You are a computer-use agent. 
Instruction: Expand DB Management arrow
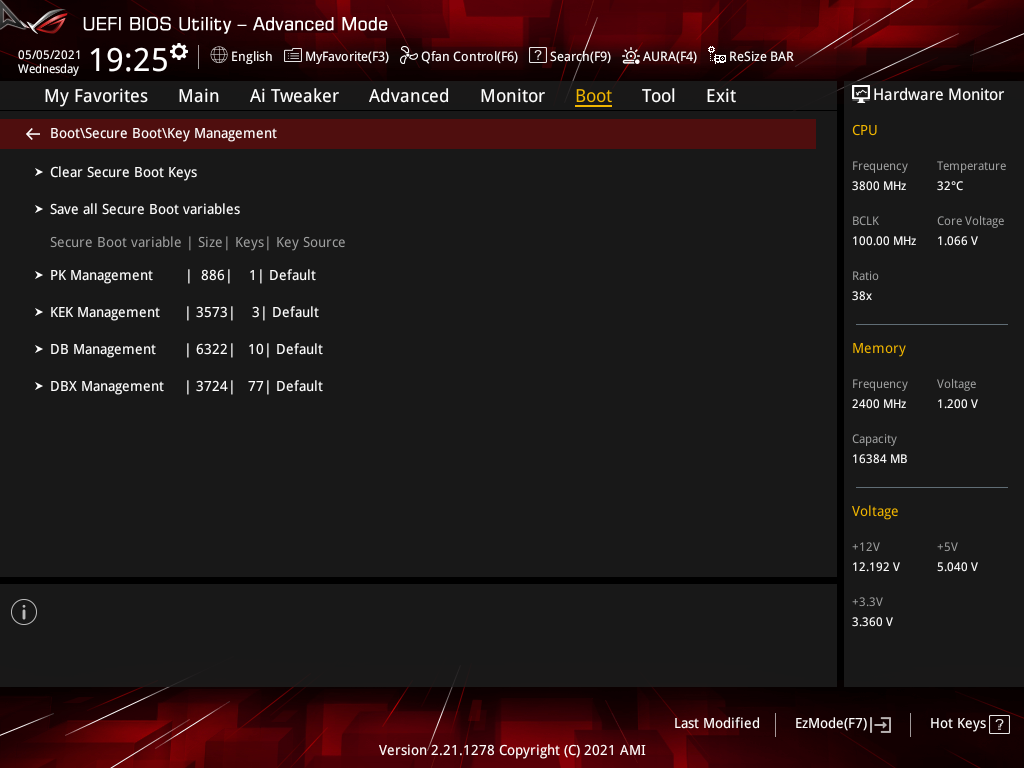[x=39, y=349]
